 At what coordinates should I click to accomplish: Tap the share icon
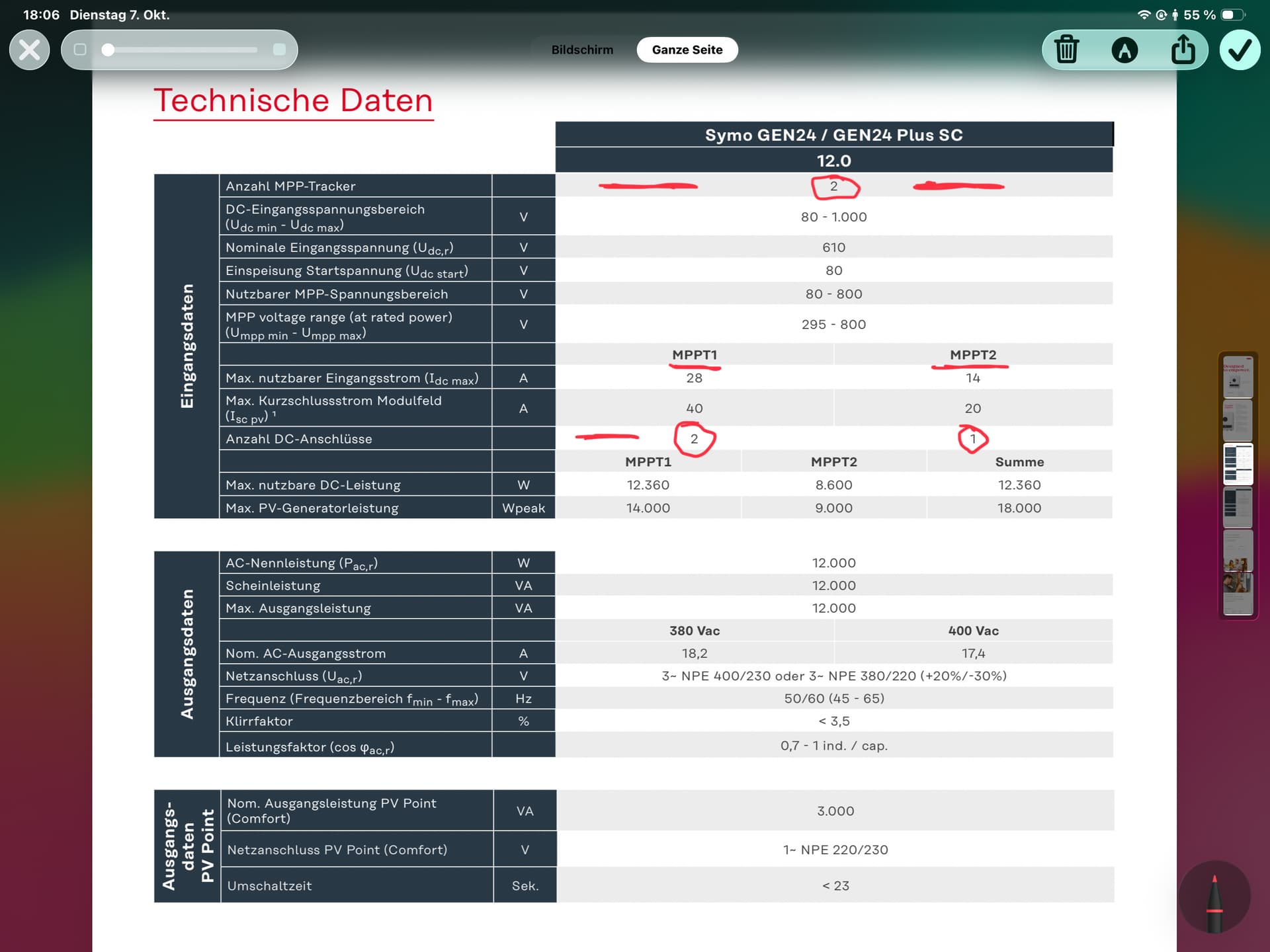tap(1183, 50)
